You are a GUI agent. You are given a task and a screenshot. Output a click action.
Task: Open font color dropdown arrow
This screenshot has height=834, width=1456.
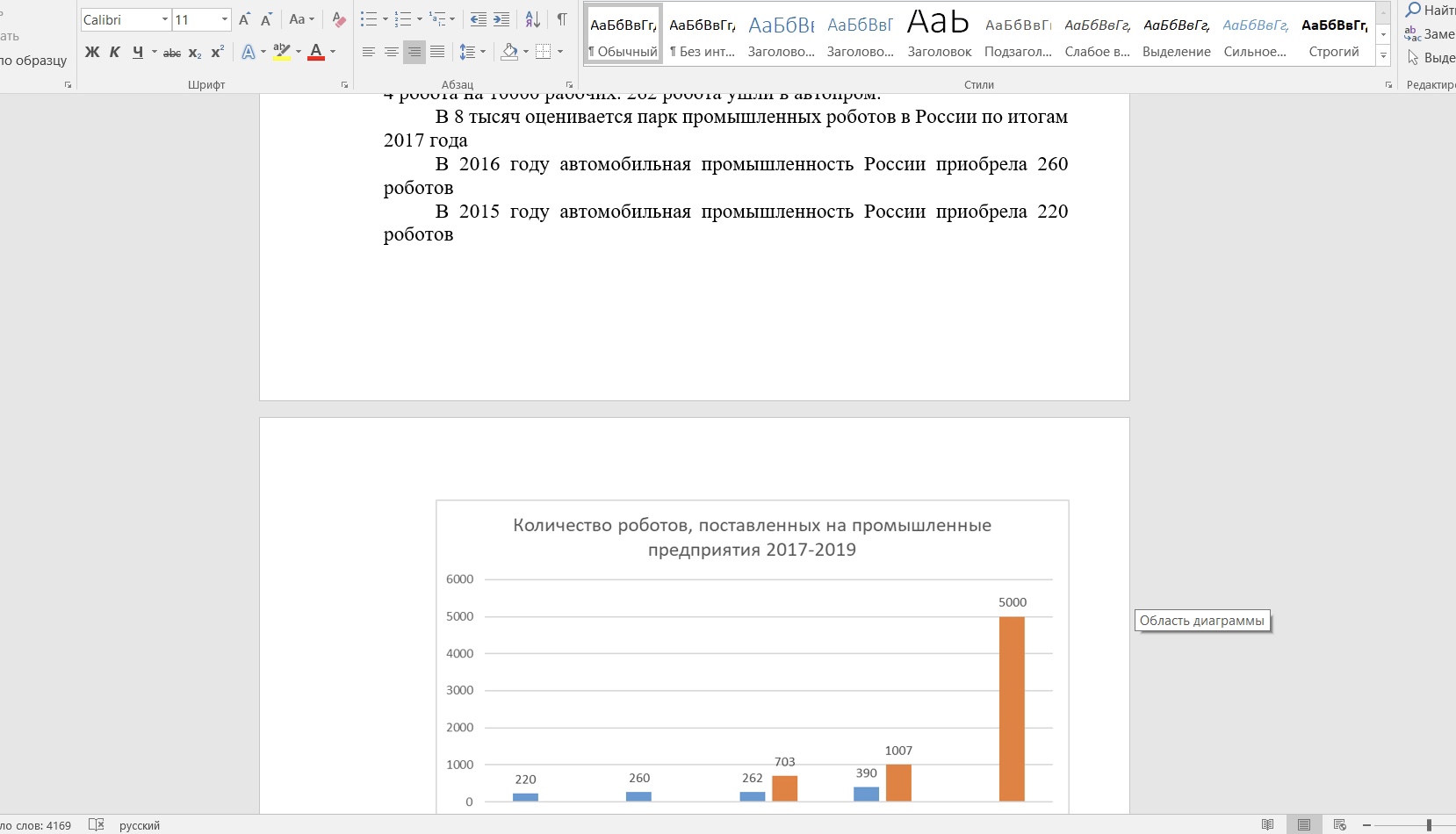click(333, 52)
